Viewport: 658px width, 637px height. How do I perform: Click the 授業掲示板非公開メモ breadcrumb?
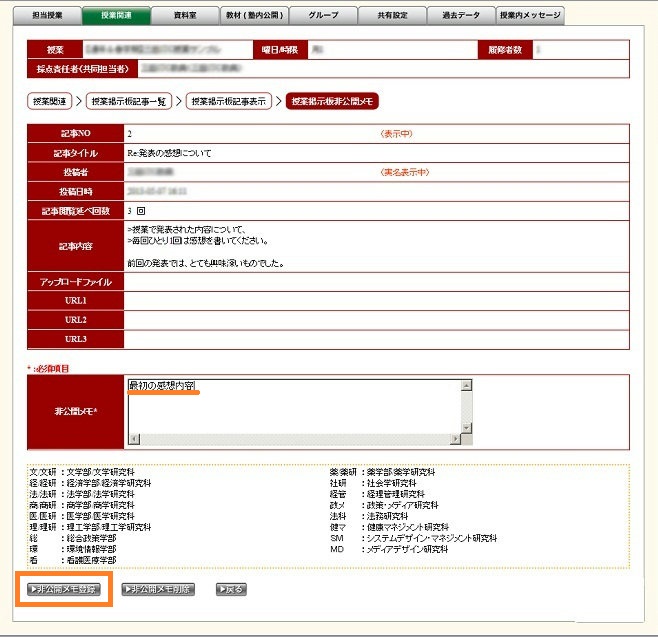pyautogui.click(x=332, y=101)
